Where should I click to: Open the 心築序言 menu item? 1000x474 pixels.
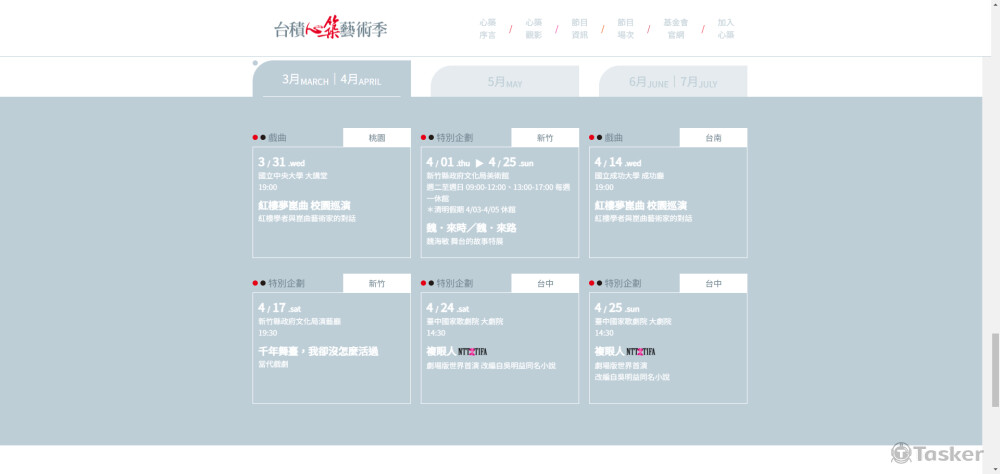pos(487,28)
